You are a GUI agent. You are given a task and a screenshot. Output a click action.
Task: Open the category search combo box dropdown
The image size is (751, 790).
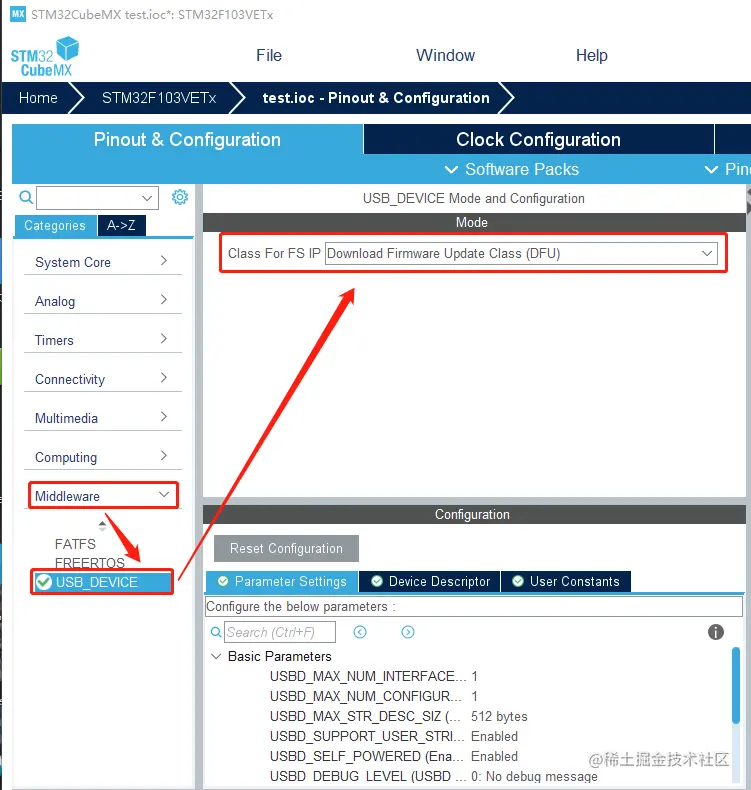click(147, 198)
